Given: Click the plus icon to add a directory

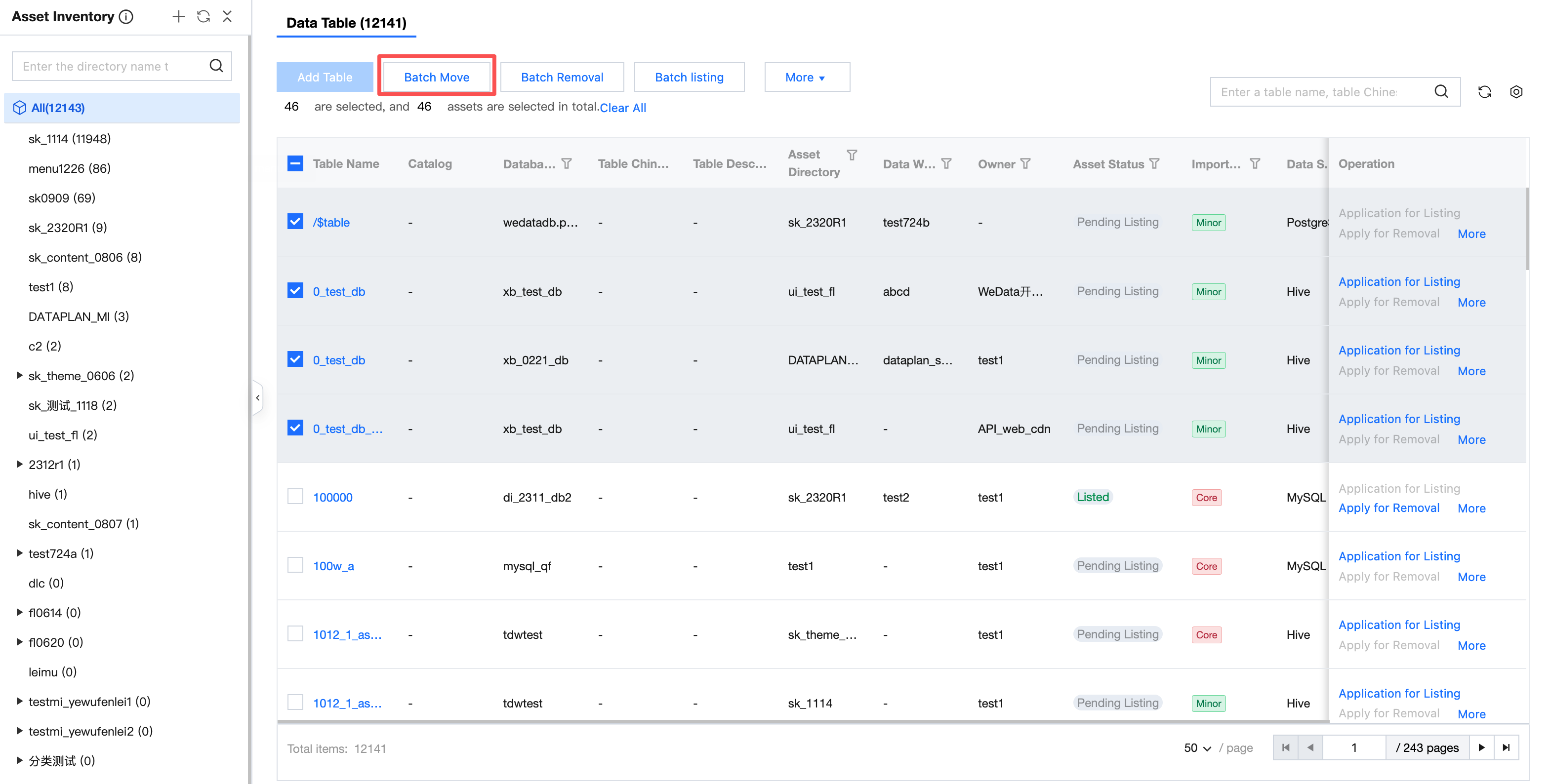Looking at the screenshot, I should 178,16.
